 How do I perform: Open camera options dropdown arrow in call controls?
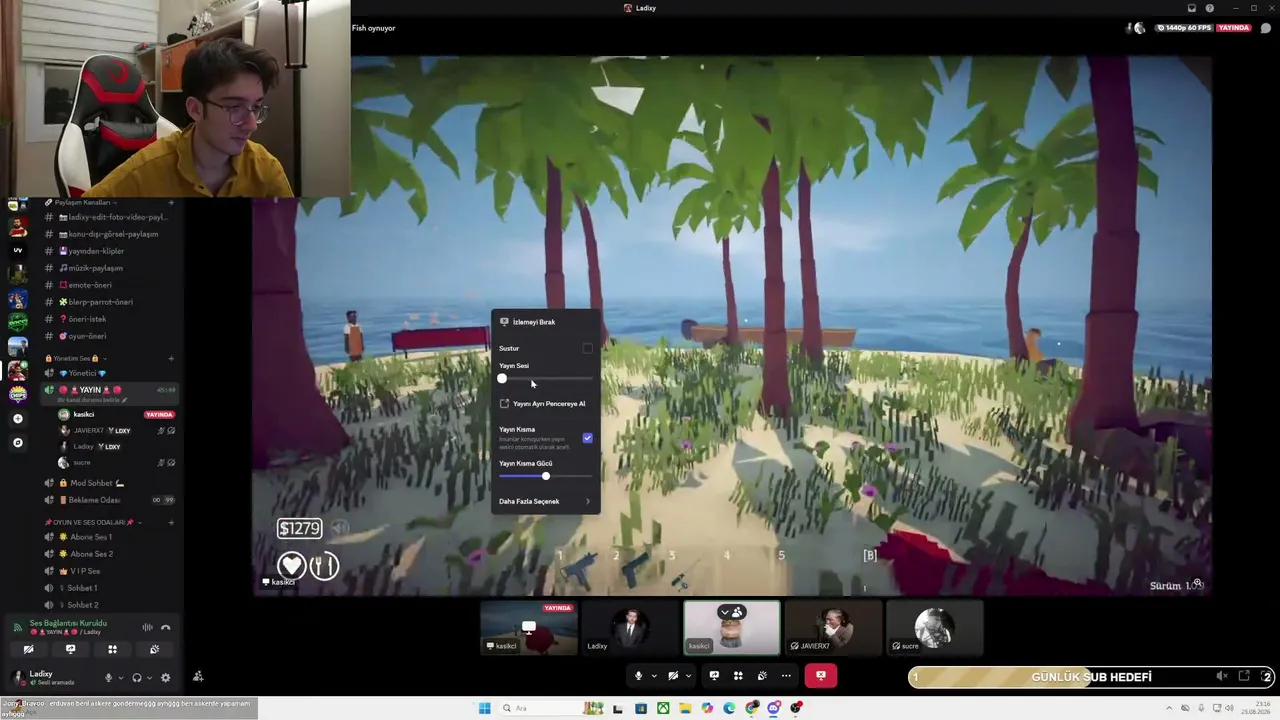[x=688, y=676]
